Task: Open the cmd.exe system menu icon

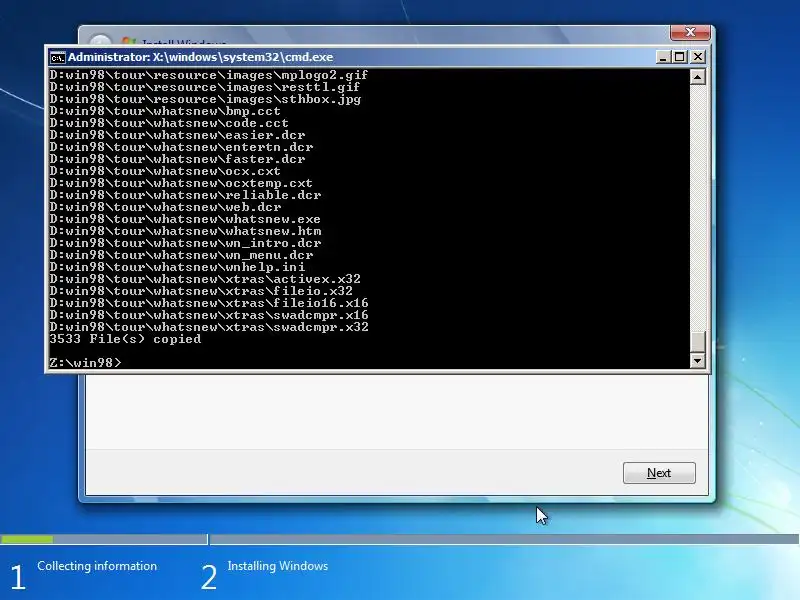Action: click(x=57, y=57)
